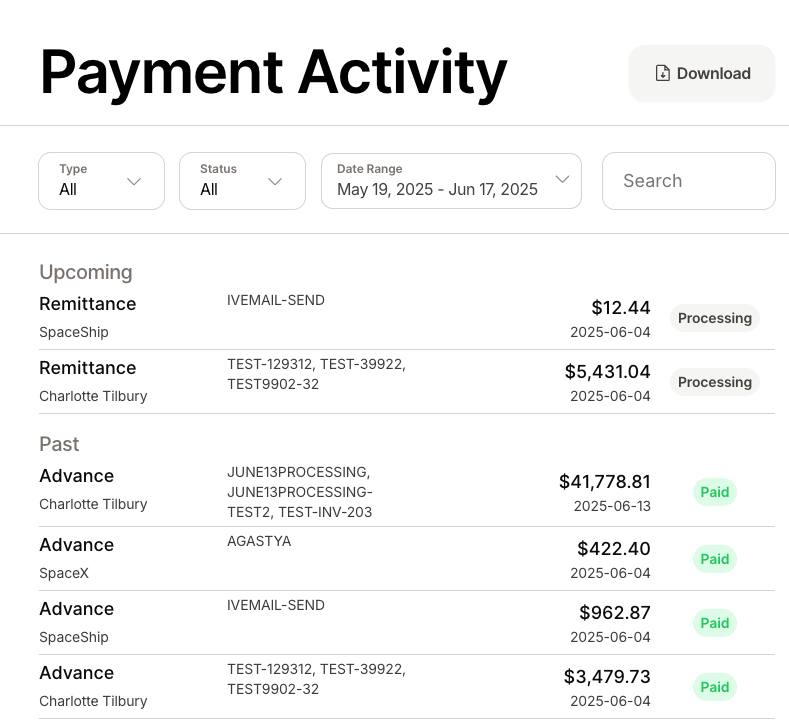The width and height of the screenshot is (789, 723).
Task: Click the SpaceX company name
Action: click(64, 573)
